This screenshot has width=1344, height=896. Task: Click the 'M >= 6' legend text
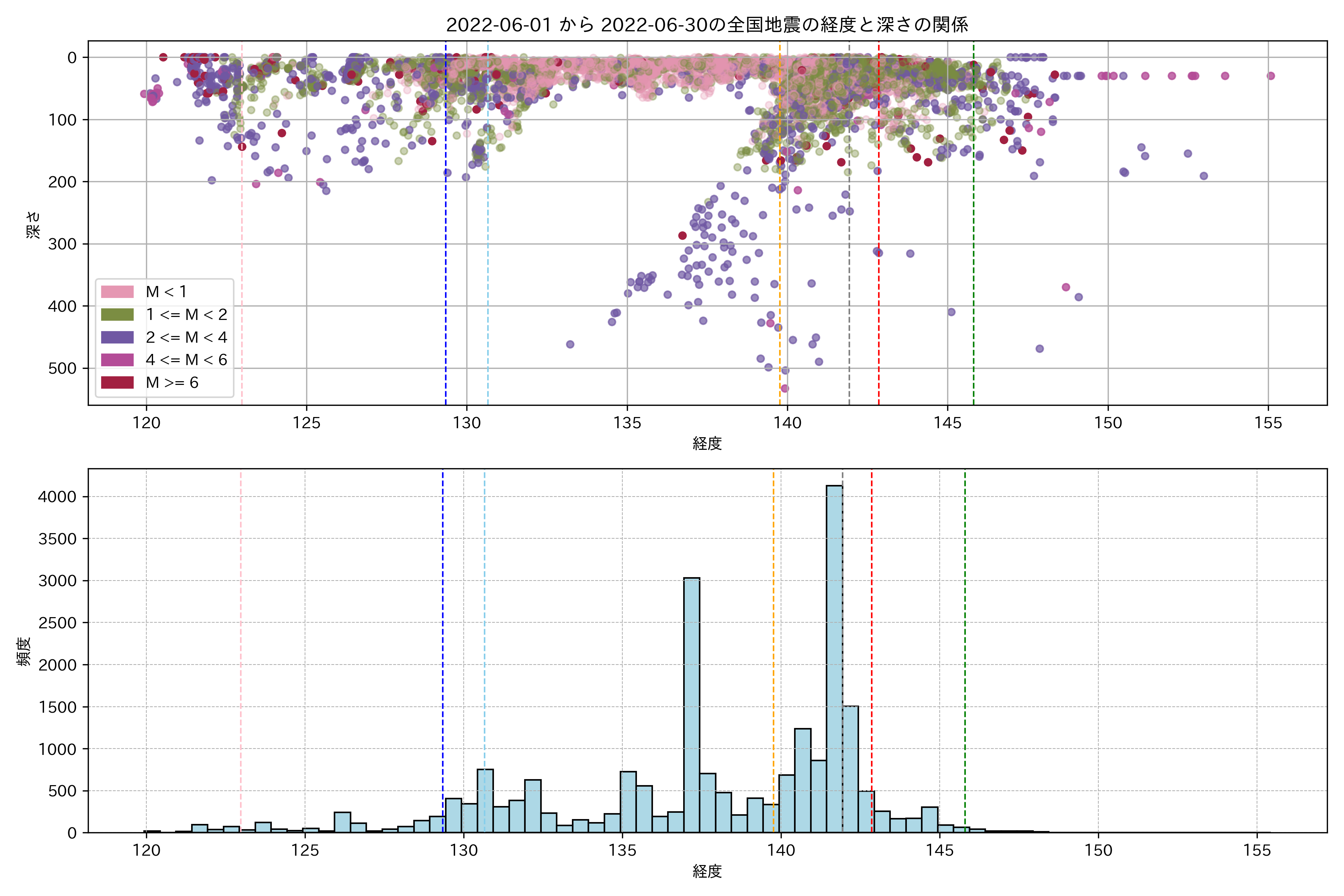coord(172,383)
